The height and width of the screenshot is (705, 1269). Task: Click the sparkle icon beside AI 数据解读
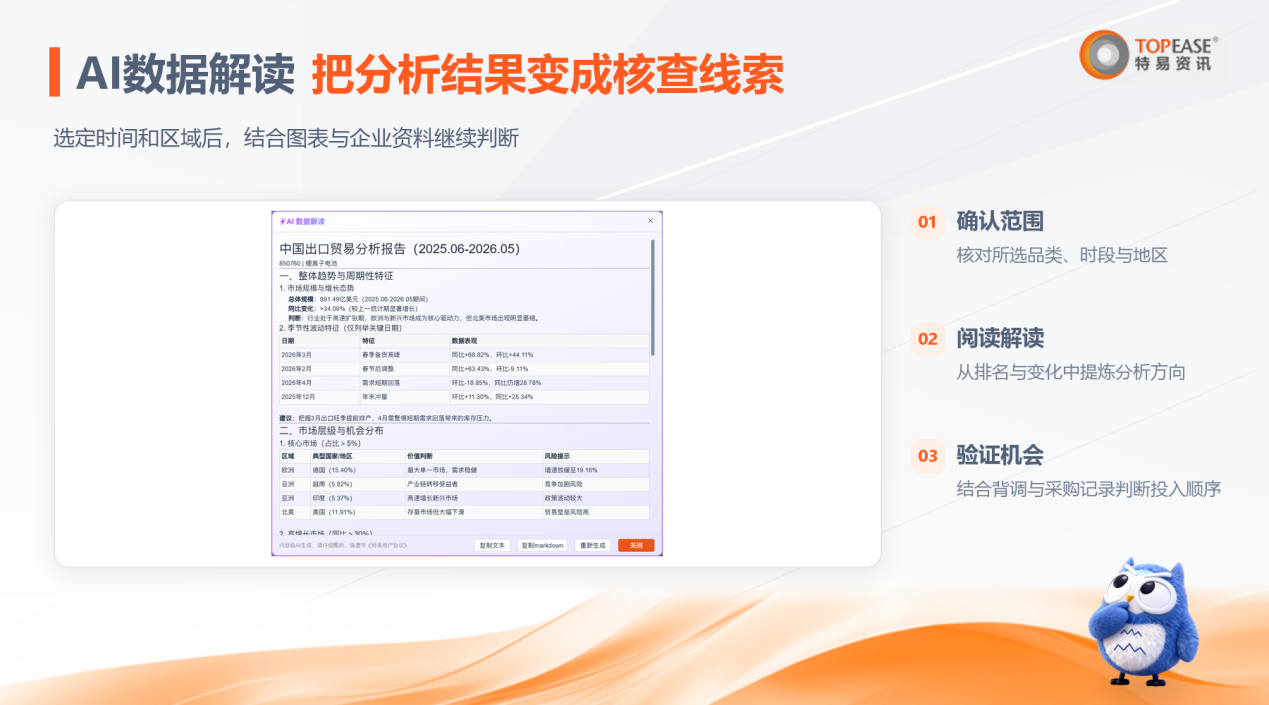(282, 221)
